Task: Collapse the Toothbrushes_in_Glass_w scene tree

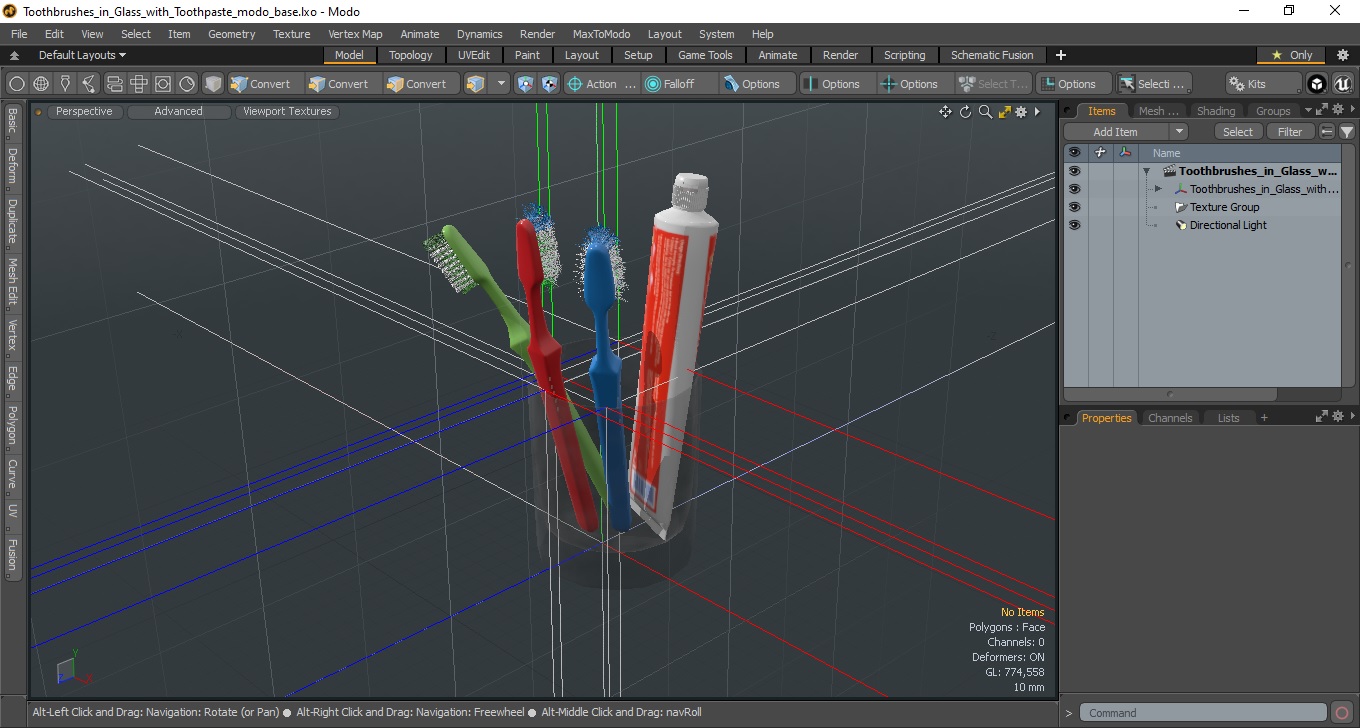Action: [1146, 171]
